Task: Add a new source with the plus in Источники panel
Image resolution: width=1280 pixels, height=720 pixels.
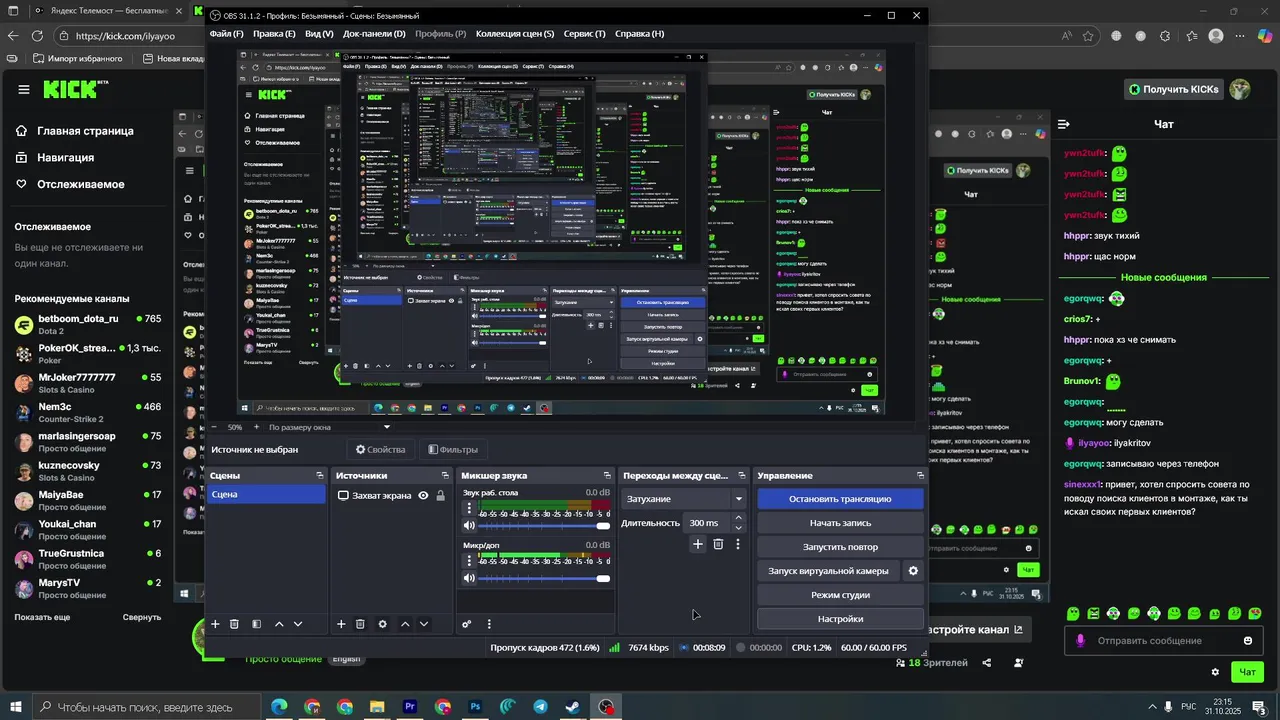Action: click(341, 624)
